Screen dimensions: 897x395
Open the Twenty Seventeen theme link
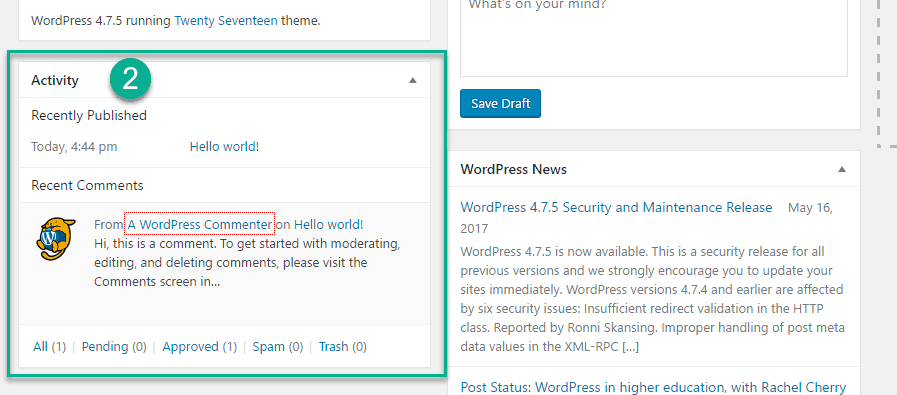click(x=226, y=21)
